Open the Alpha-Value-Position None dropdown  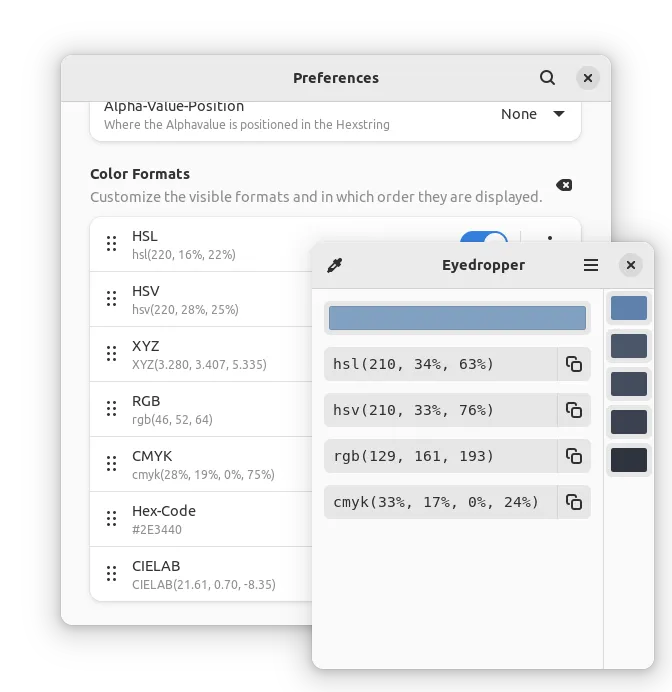click(x=533, y=114)
